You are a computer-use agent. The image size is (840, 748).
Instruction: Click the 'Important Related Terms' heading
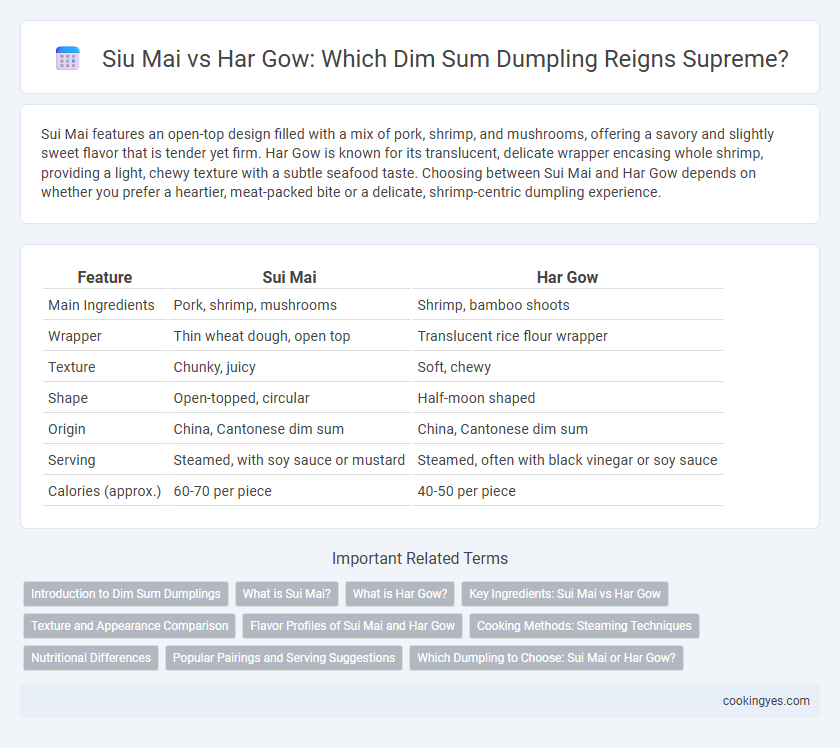point(420,558)
